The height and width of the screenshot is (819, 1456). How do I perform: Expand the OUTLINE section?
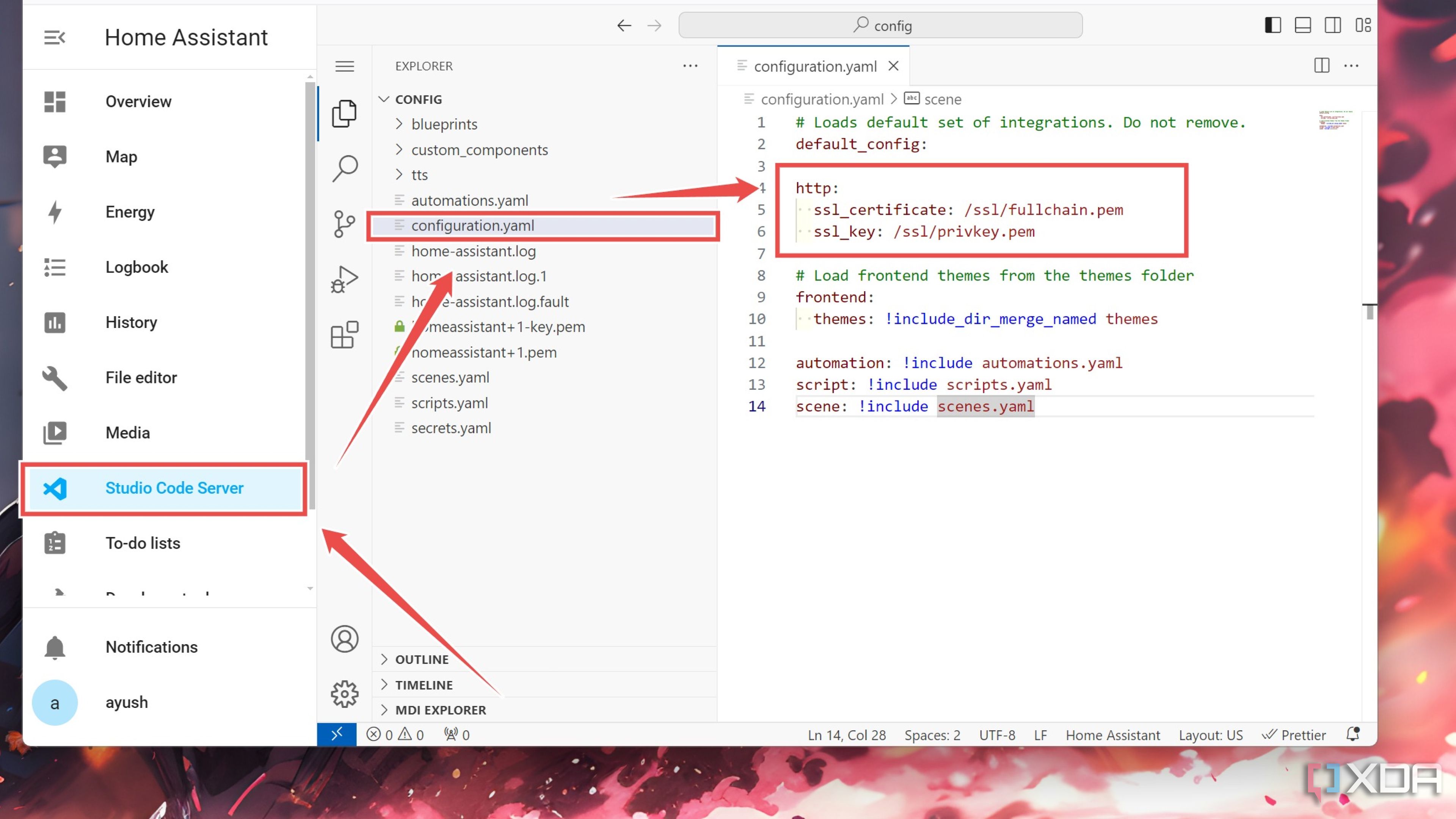pos(422,659)
